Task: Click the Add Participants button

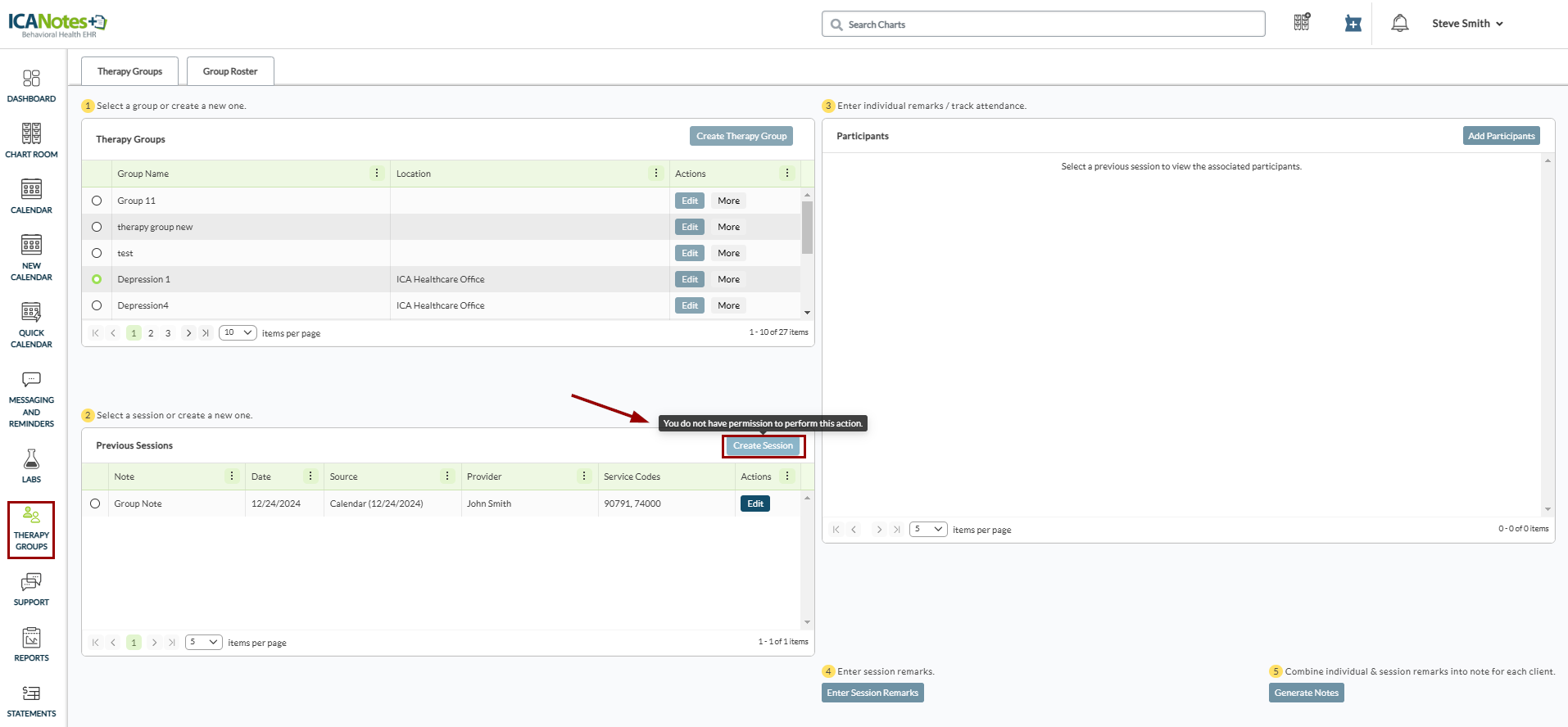Action: coord(1500,136)
